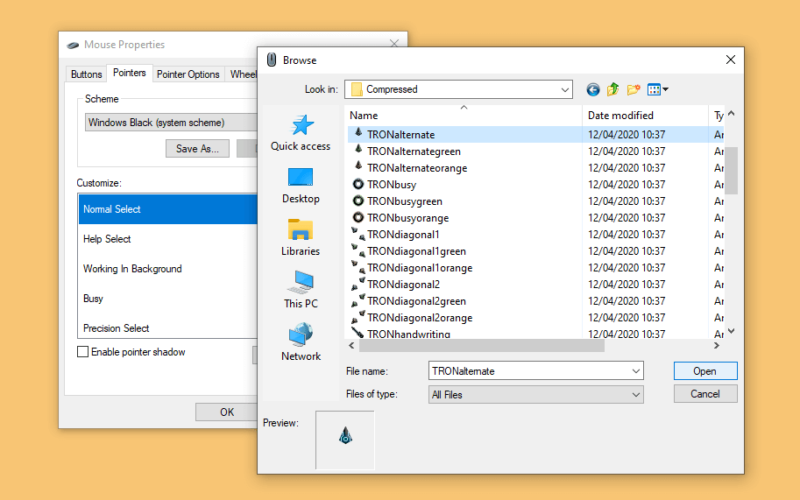800x500 pixels.
Task: Sort files by the Name column header
Action: tap(463, 115)
